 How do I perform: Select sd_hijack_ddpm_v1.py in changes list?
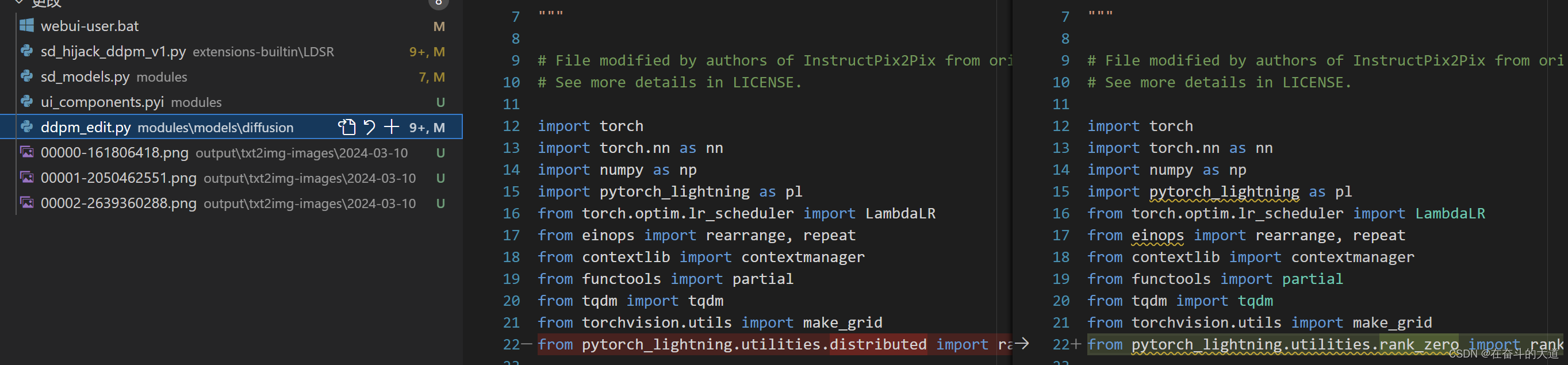click(113, 52)
